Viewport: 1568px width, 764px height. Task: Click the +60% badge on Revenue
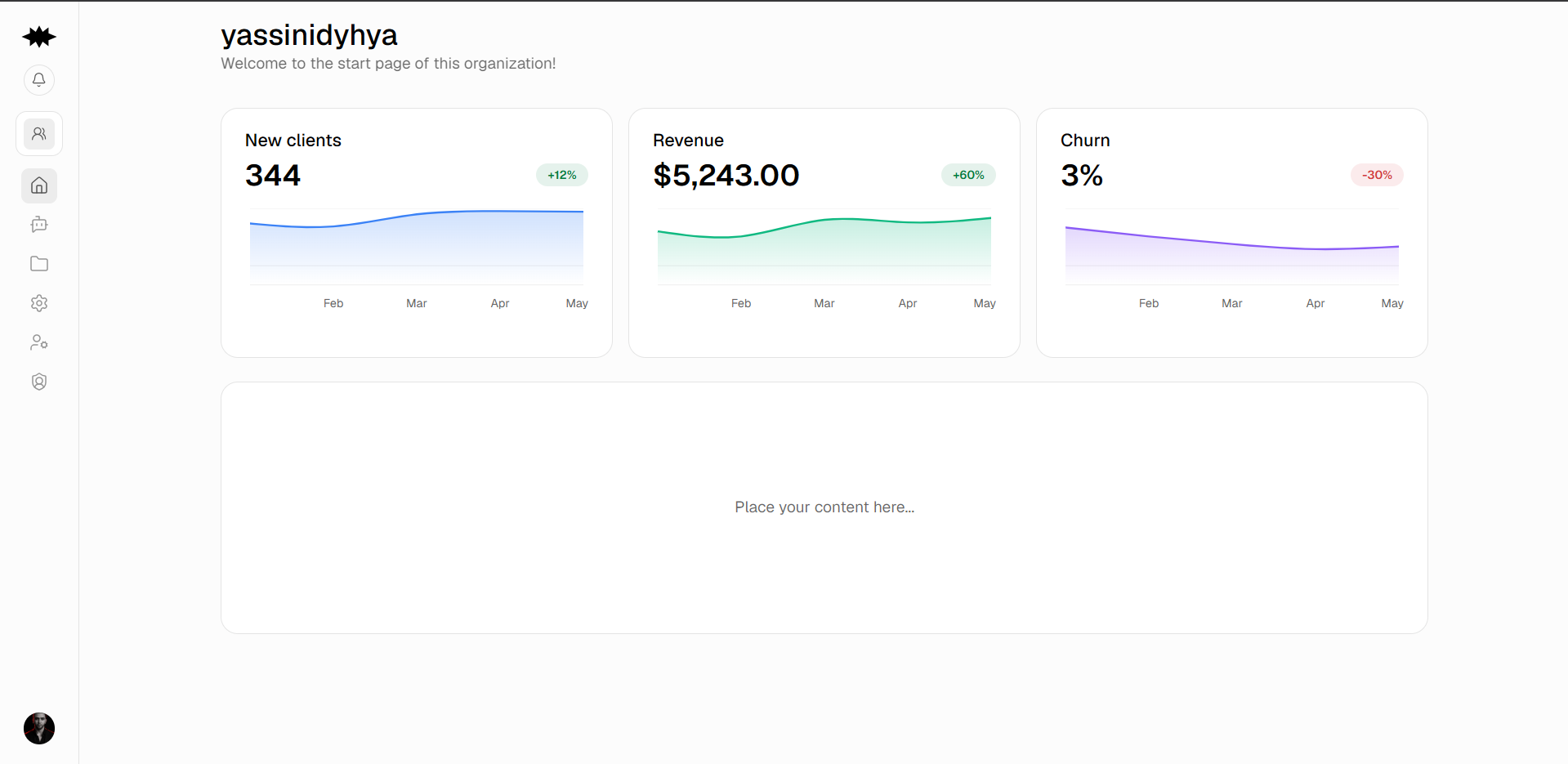[968, 175]
